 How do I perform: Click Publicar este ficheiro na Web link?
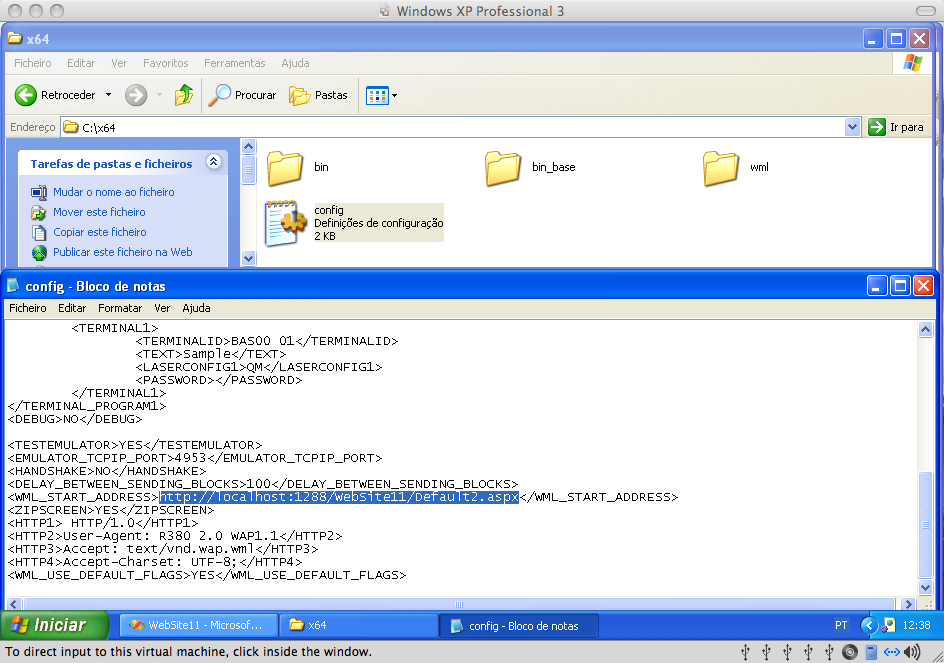(123, 252)
